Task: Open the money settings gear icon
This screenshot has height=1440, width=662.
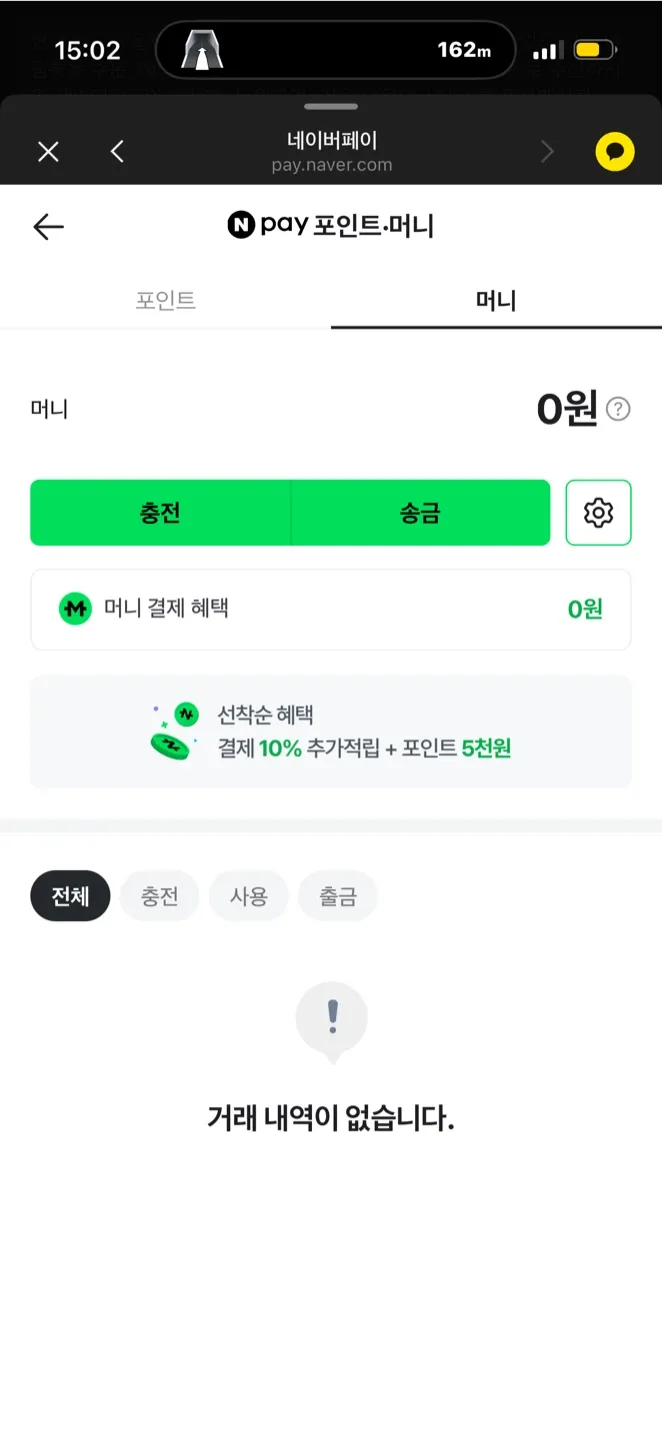Action: (x=598, y=513)
